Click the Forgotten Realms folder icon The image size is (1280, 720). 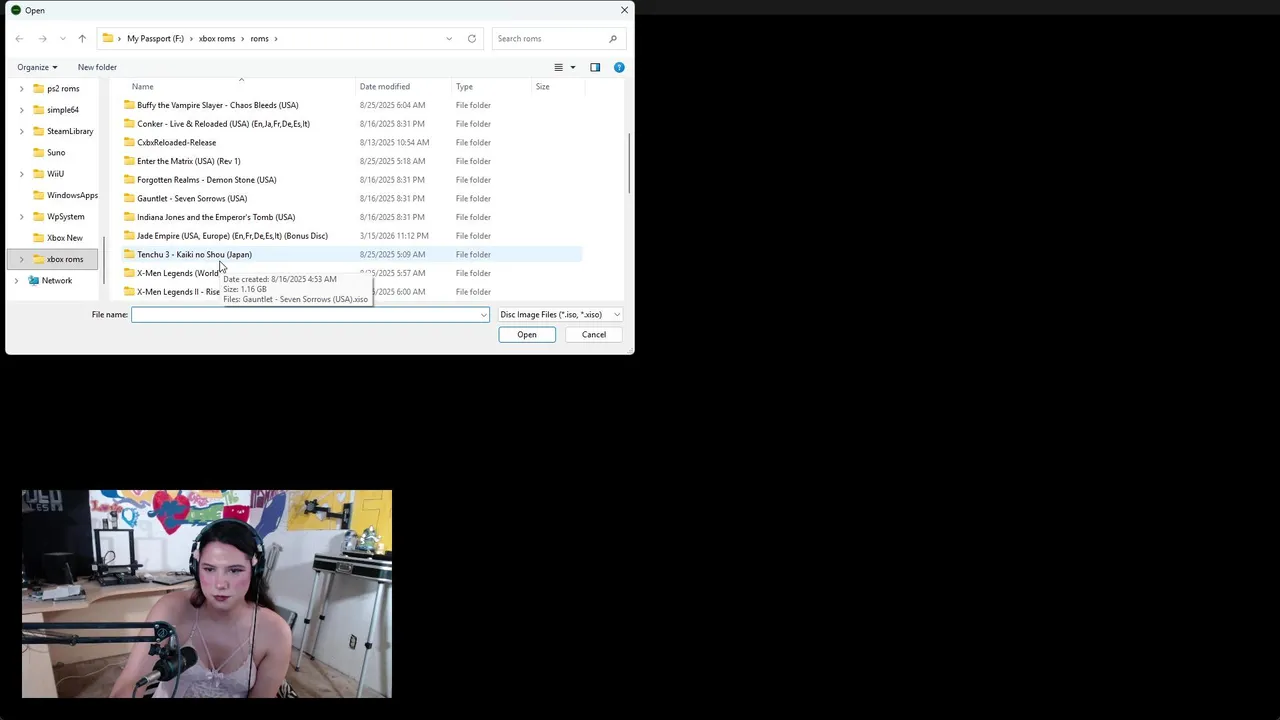click(x=129, y=180)
